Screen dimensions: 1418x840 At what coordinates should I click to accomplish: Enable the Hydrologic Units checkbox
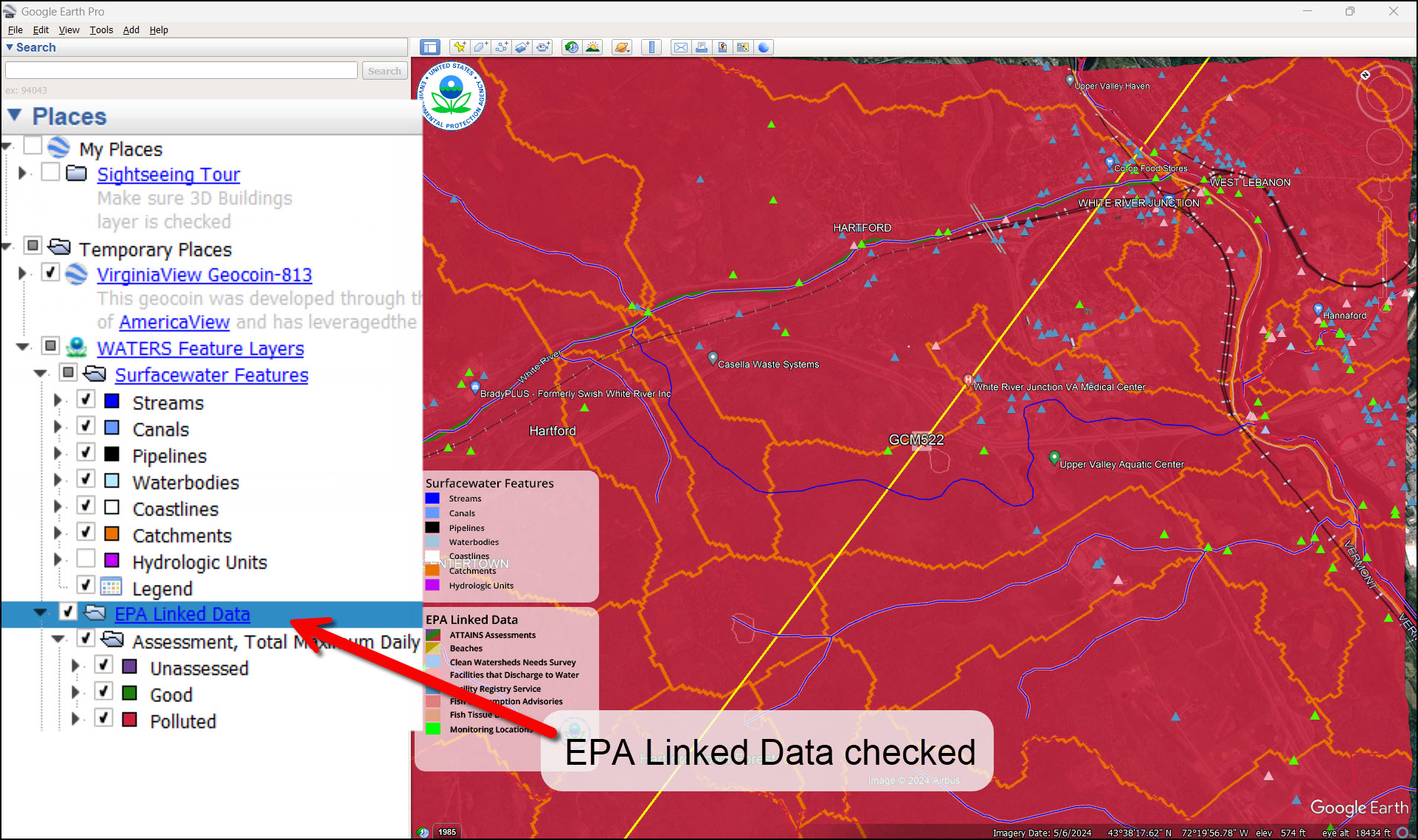pos(86,558)
